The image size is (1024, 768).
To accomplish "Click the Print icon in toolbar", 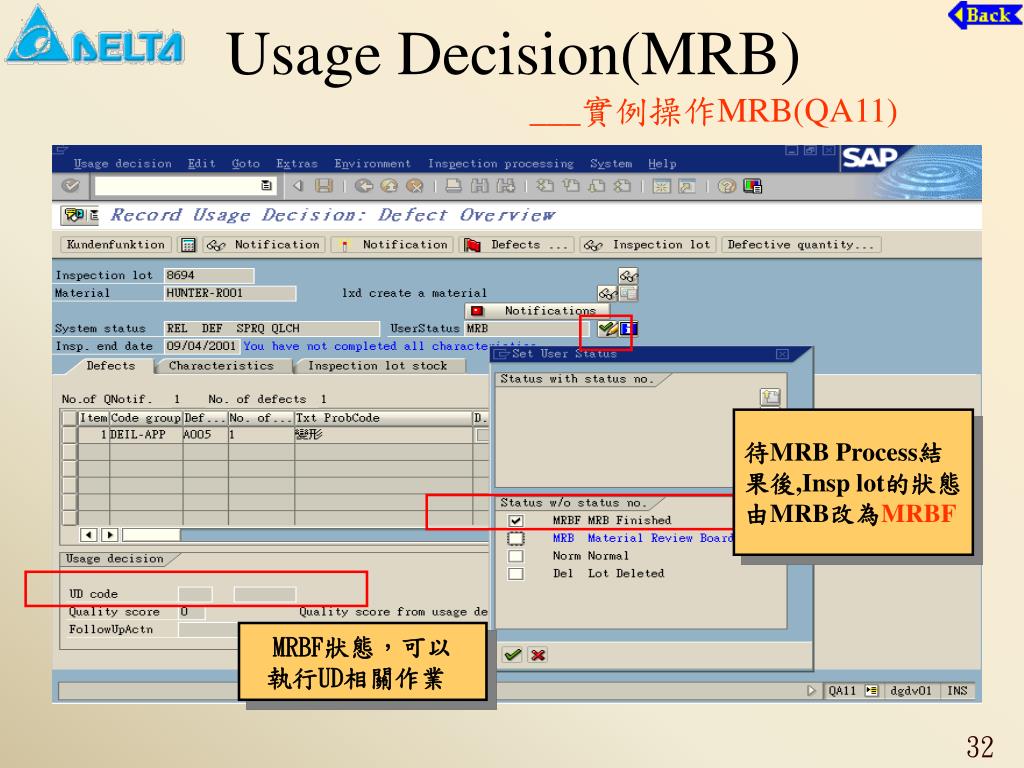I will click(453, 186).
